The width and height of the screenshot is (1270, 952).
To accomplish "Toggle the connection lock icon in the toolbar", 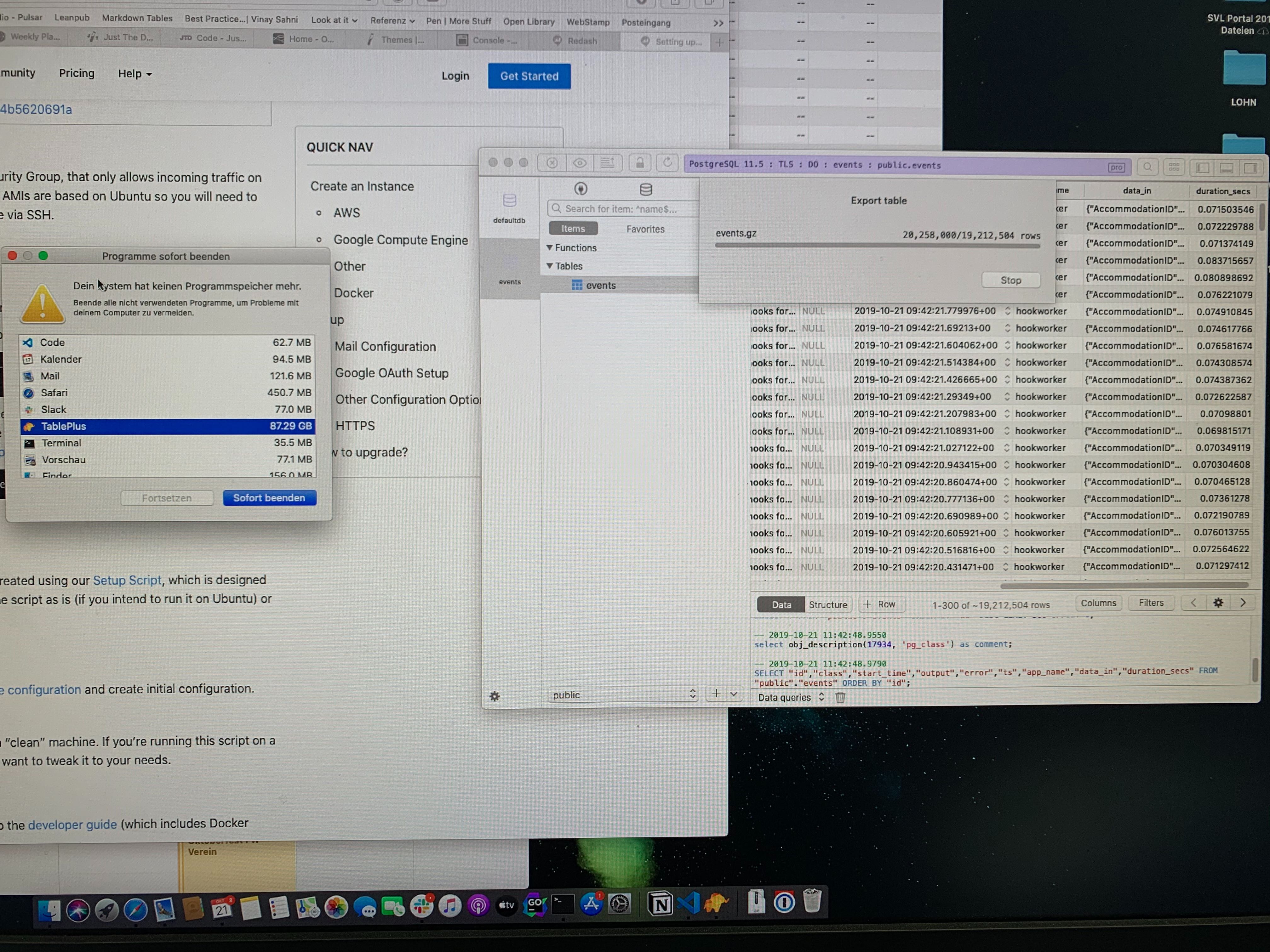I will tap(640, 163).
